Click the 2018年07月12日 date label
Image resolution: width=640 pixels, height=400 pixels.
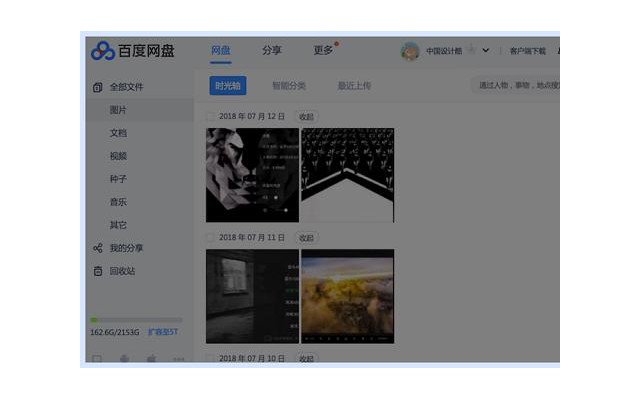[x=252, y=117]
